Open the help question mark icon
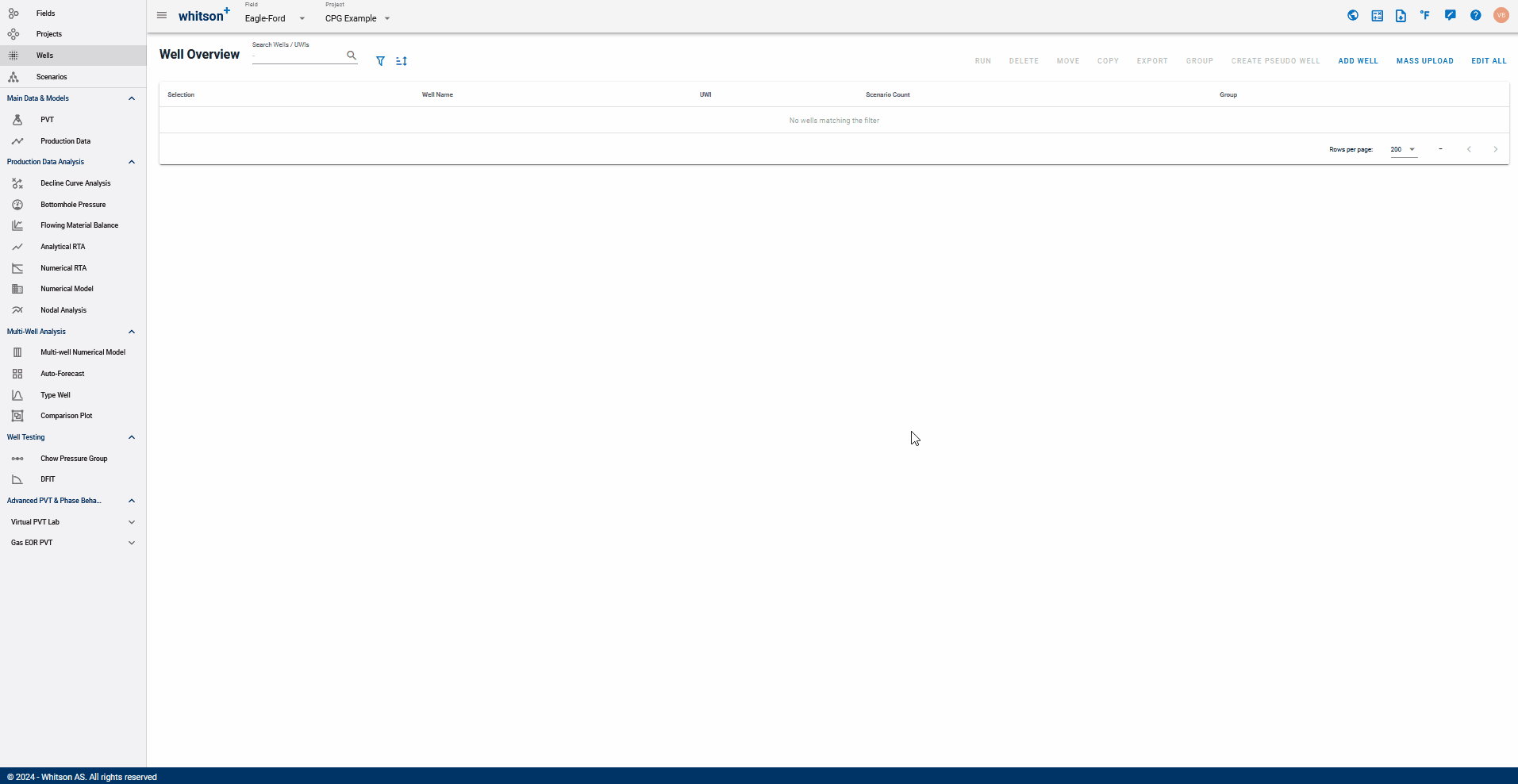The width and height of the screenshot is (1518, 784). (1476, 15)
